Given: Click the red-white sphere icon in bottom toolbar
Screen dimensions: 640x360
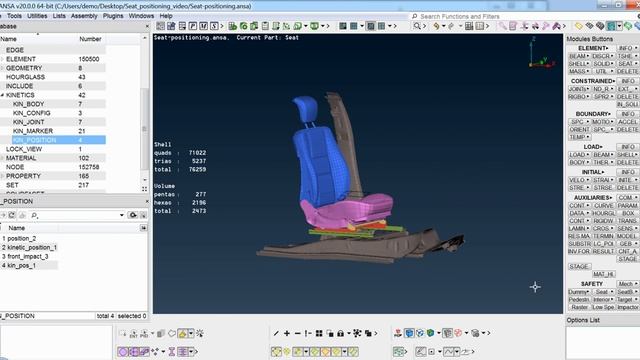Looking at the screenshot, I should point(458,333).
